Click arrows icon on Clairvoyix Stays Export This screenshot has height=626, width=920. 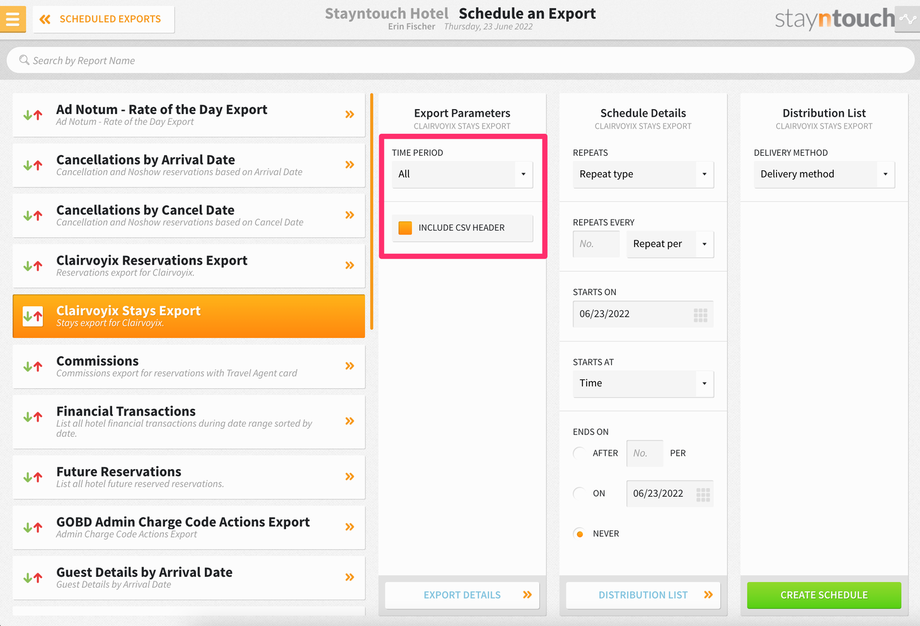coord(33,316)
